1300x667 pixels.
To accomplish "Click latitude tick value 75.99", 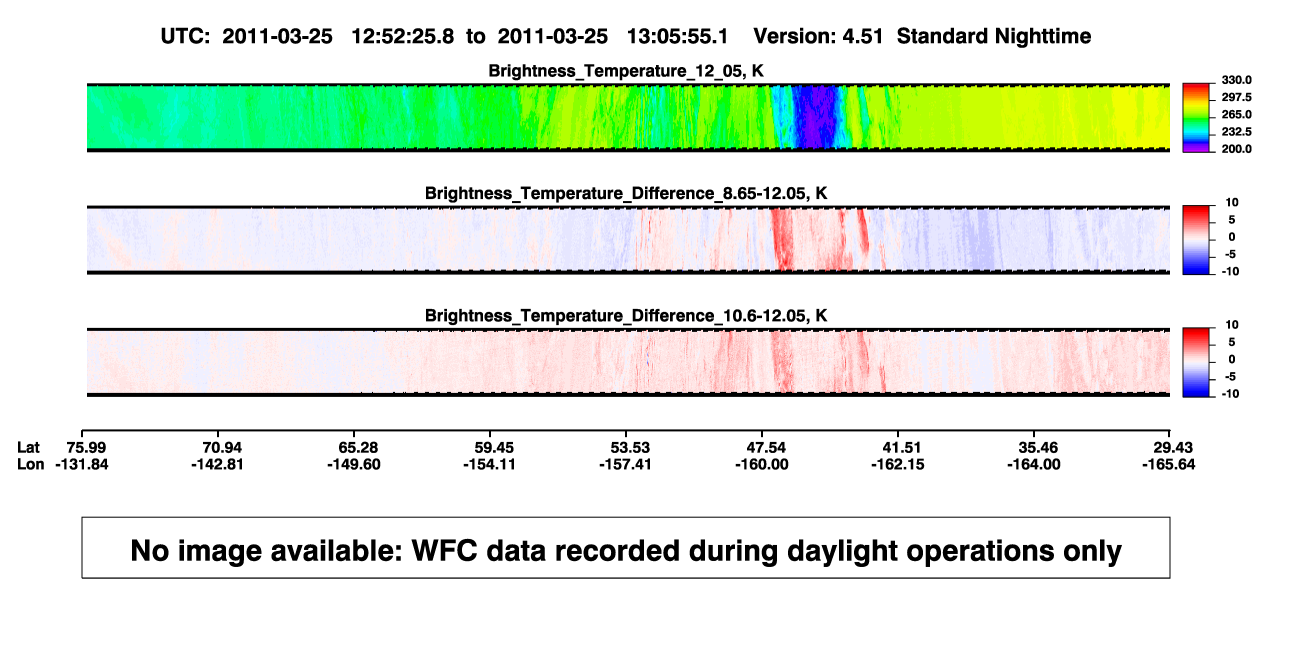I will tap(87, 446).
